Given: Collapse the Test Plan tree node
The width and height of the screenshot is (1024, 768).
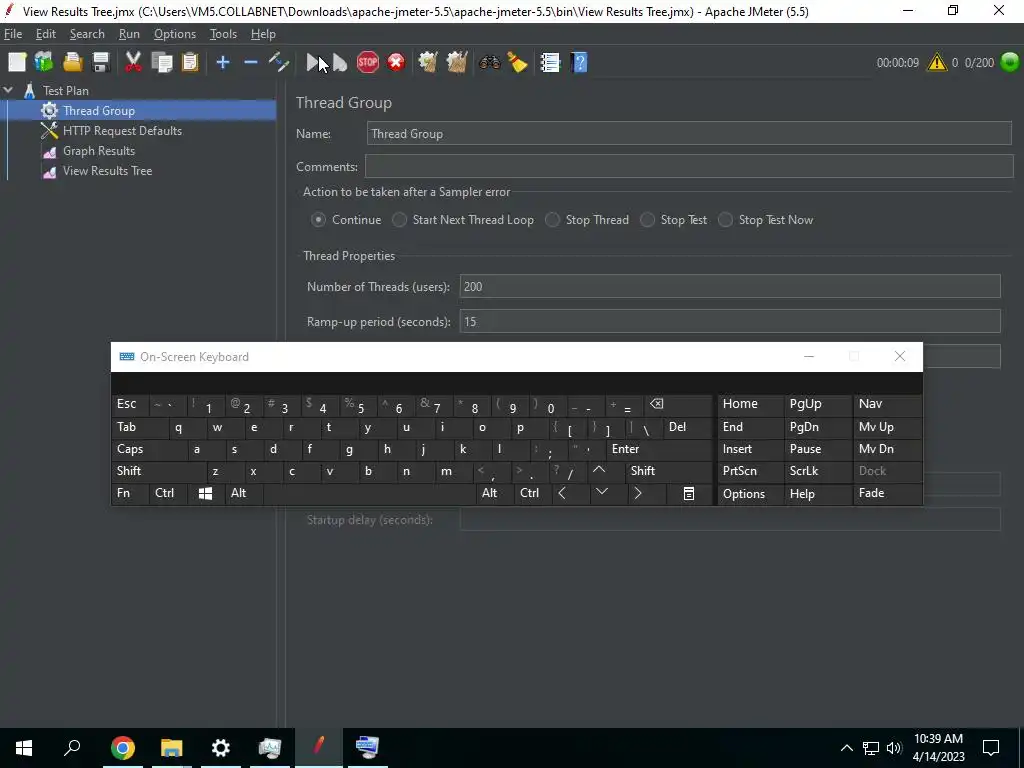Looking at the screenshot, I should click(8, 91).
